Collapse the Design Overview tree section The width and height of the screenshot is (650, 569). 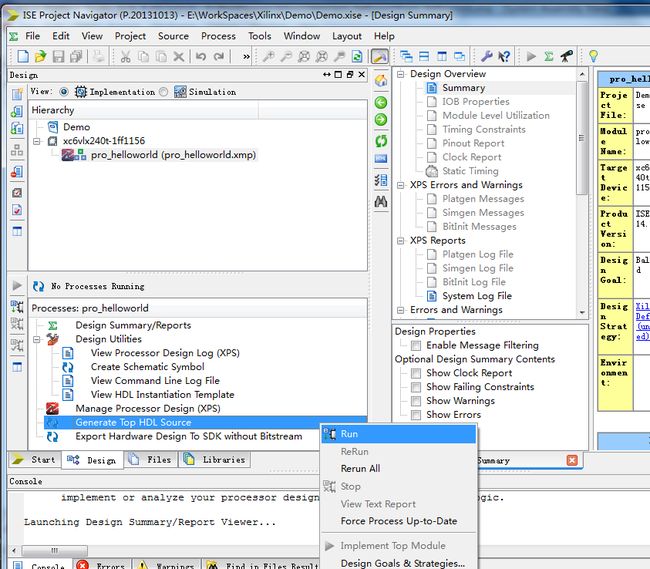[400, 74]
